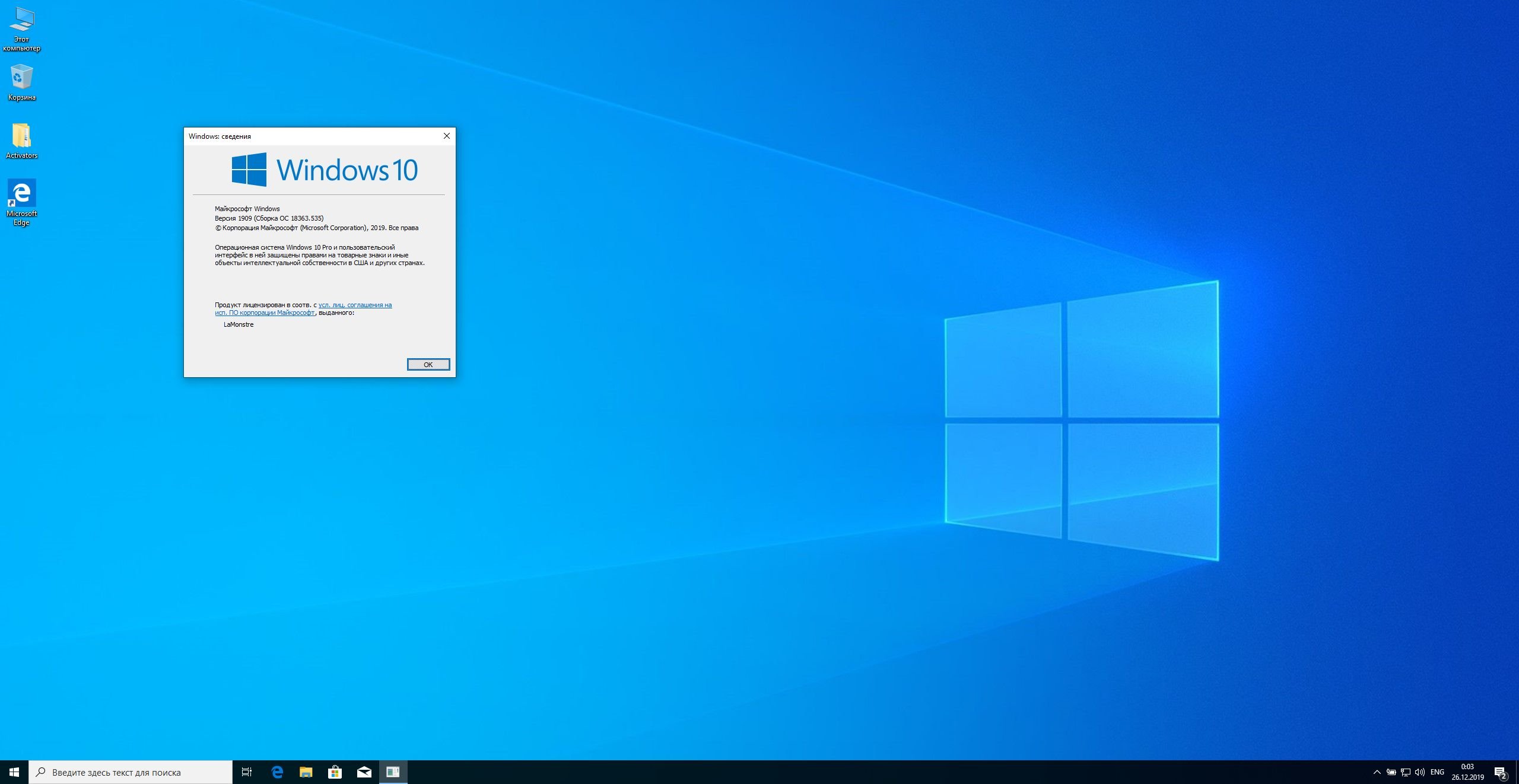Viewport: 1519px width, 784px height.
Task: Click the battery power tray icon
Action: point(1391,772)
